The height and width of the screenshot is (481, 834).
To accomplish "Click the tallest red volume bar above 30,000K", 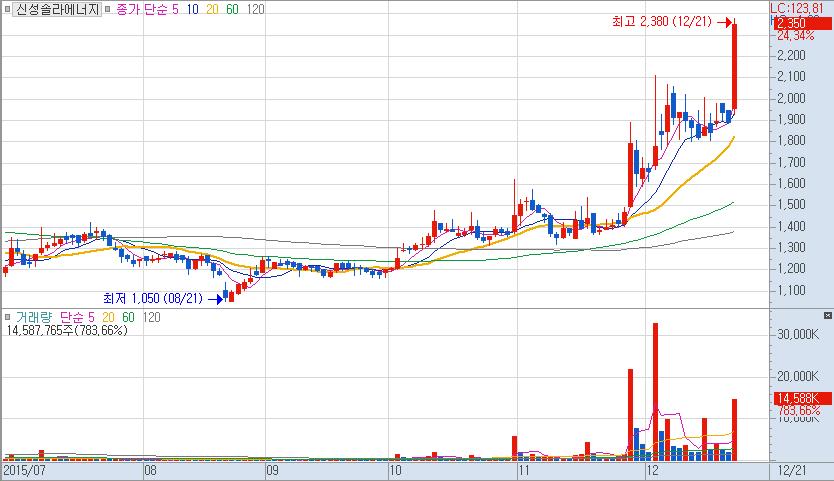I will 655,392.
